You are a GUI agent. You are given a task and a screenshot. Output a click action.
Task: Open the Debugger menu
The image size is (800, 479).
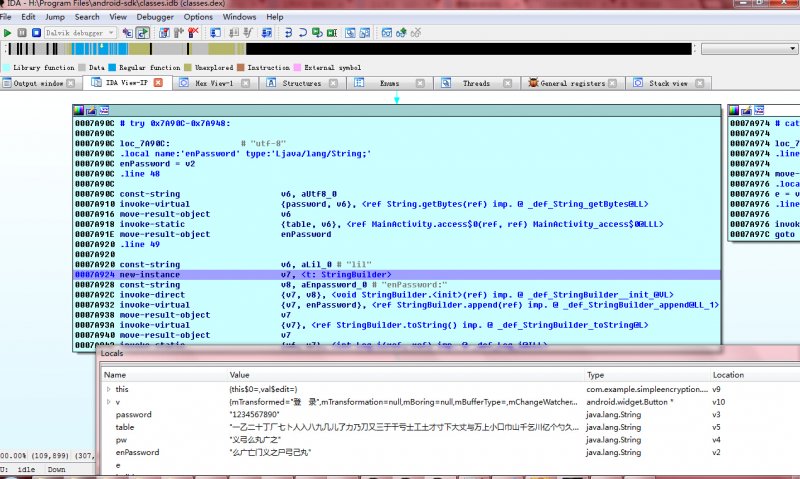coord(155,17)
